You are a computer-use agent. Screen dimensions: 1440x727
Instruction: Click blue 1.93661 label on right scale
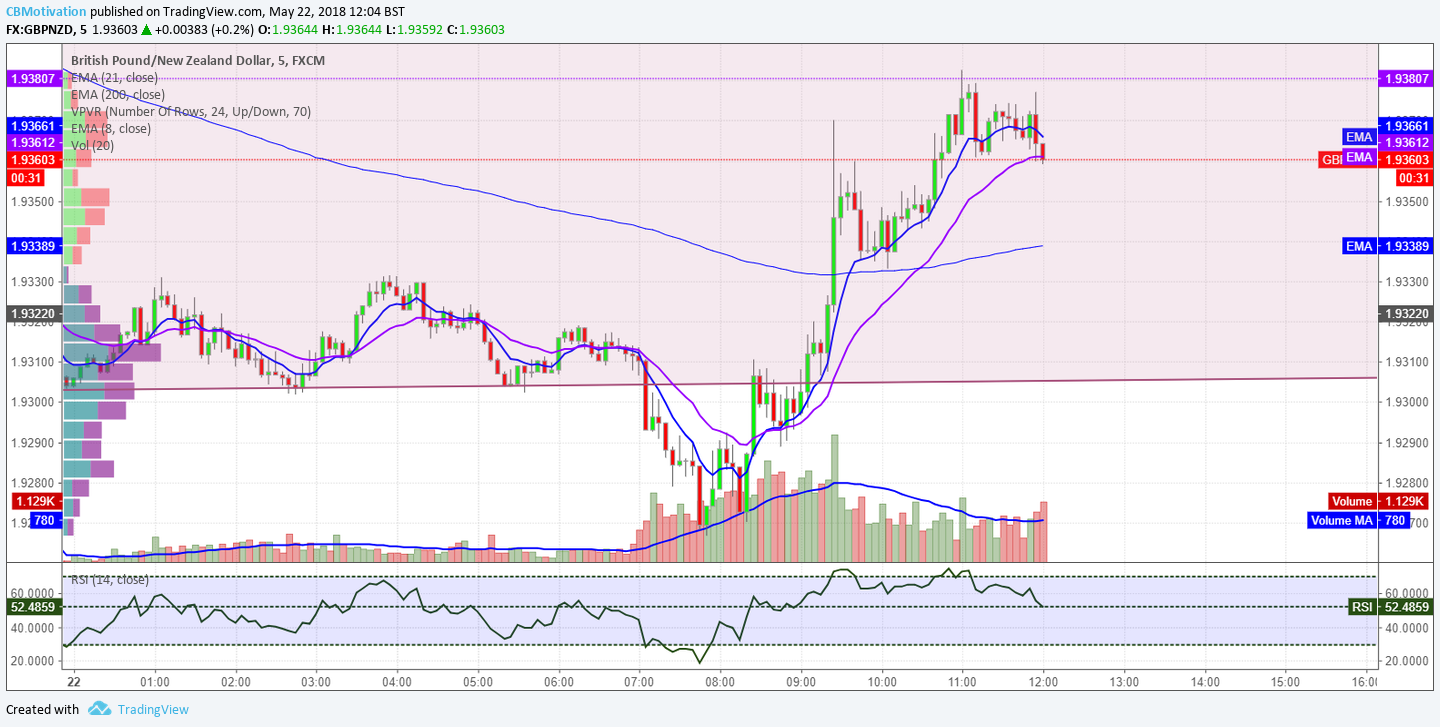(1405, 126)
